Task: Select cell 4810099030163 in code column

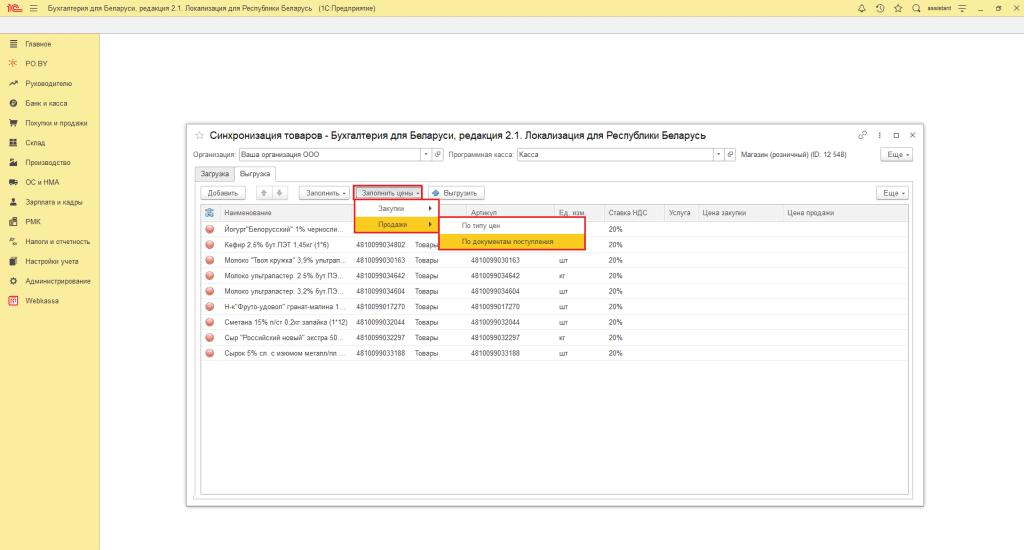Action: [x=381, y=260]
